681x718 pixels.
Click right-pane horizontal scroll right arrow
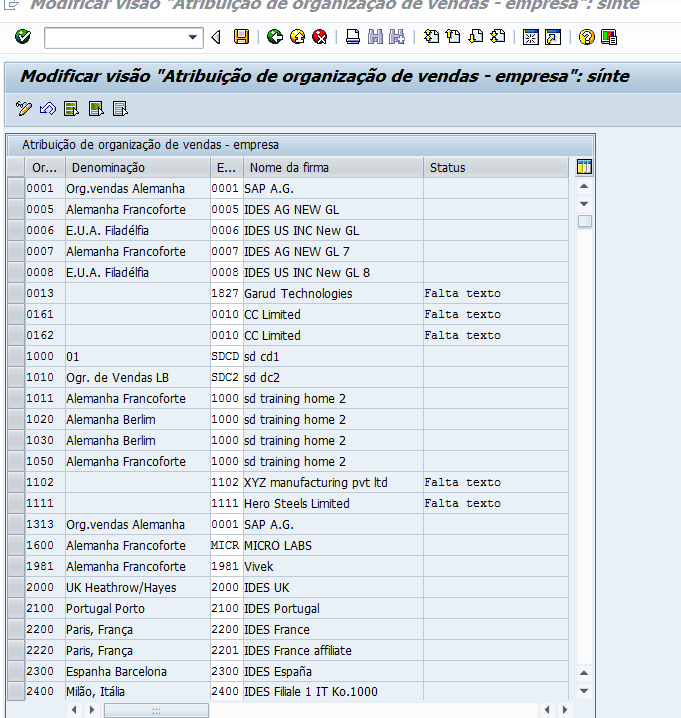click(x=565, y=710)
